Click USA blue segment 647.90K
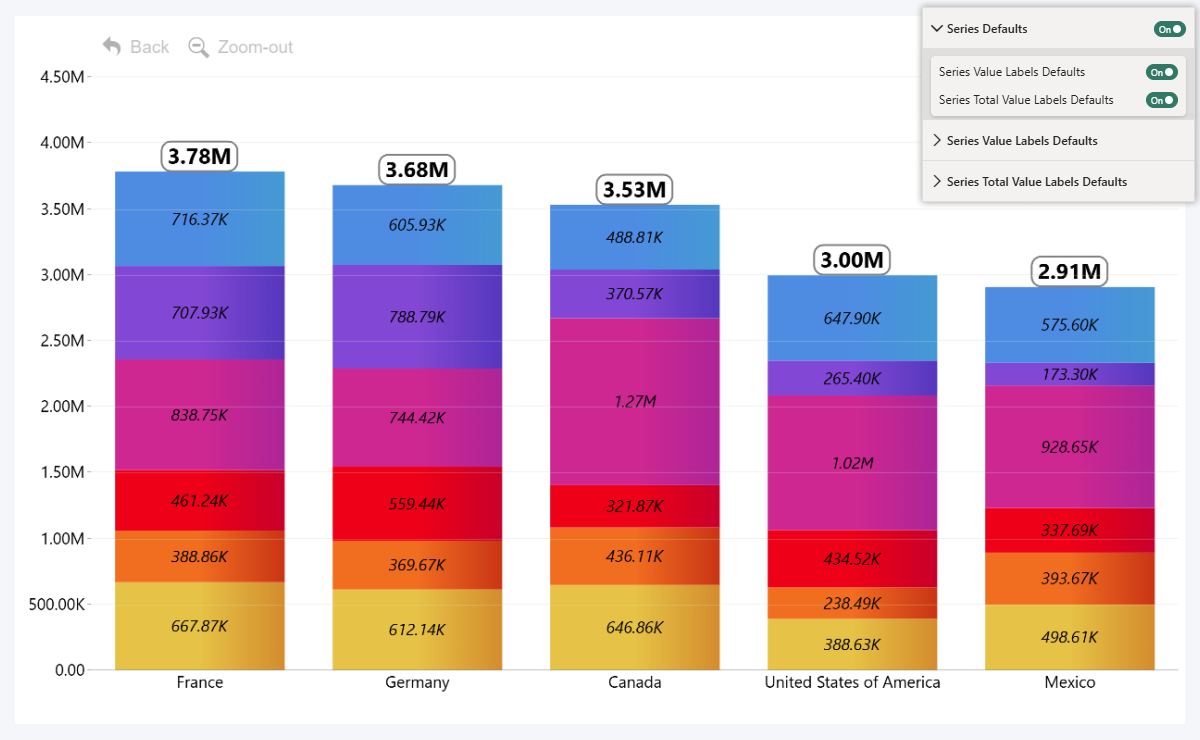 852,318
